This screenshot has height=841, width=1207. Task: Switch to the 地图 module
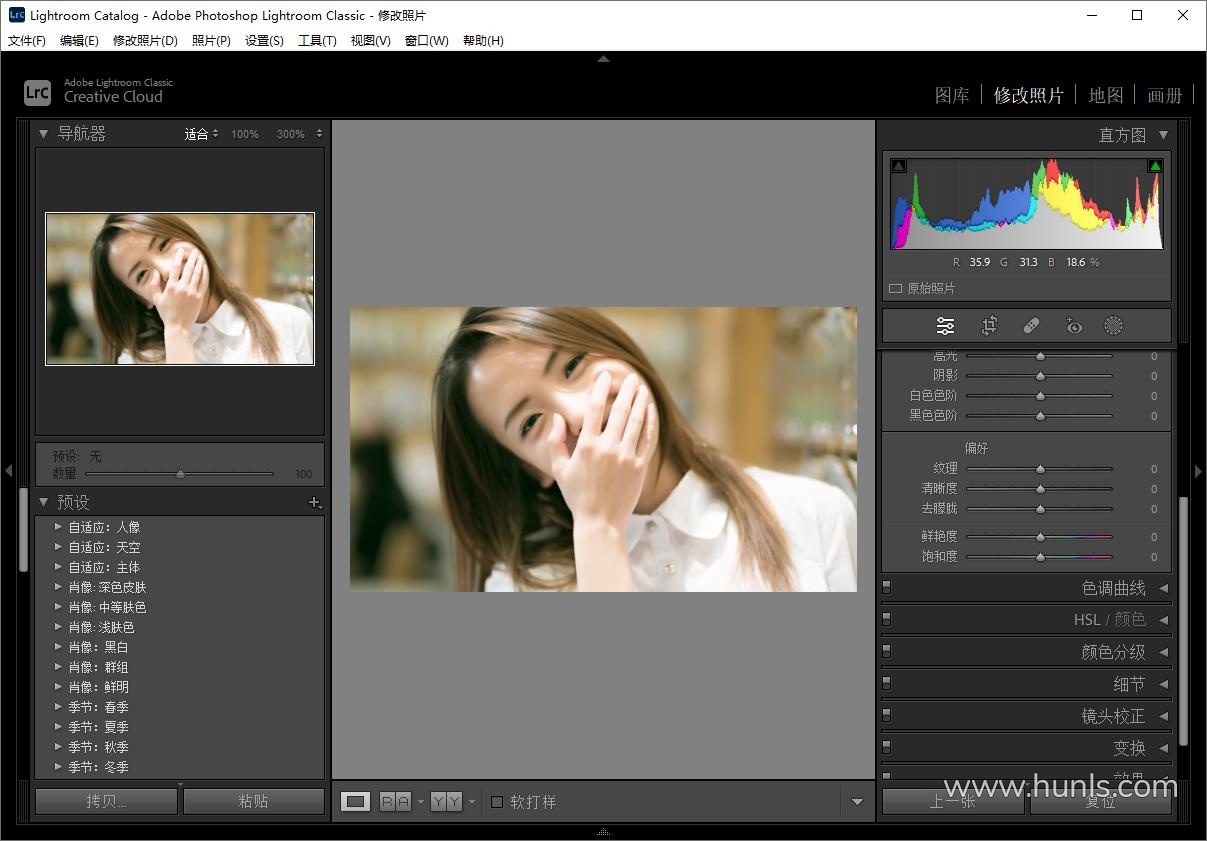pos(1105,95)
